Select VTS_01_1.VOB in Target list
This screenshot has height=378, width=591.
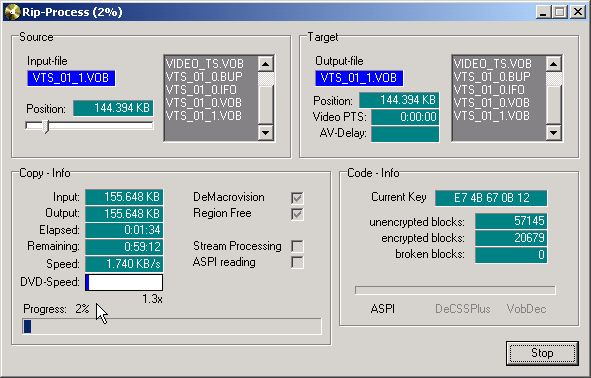coord(491,116)
